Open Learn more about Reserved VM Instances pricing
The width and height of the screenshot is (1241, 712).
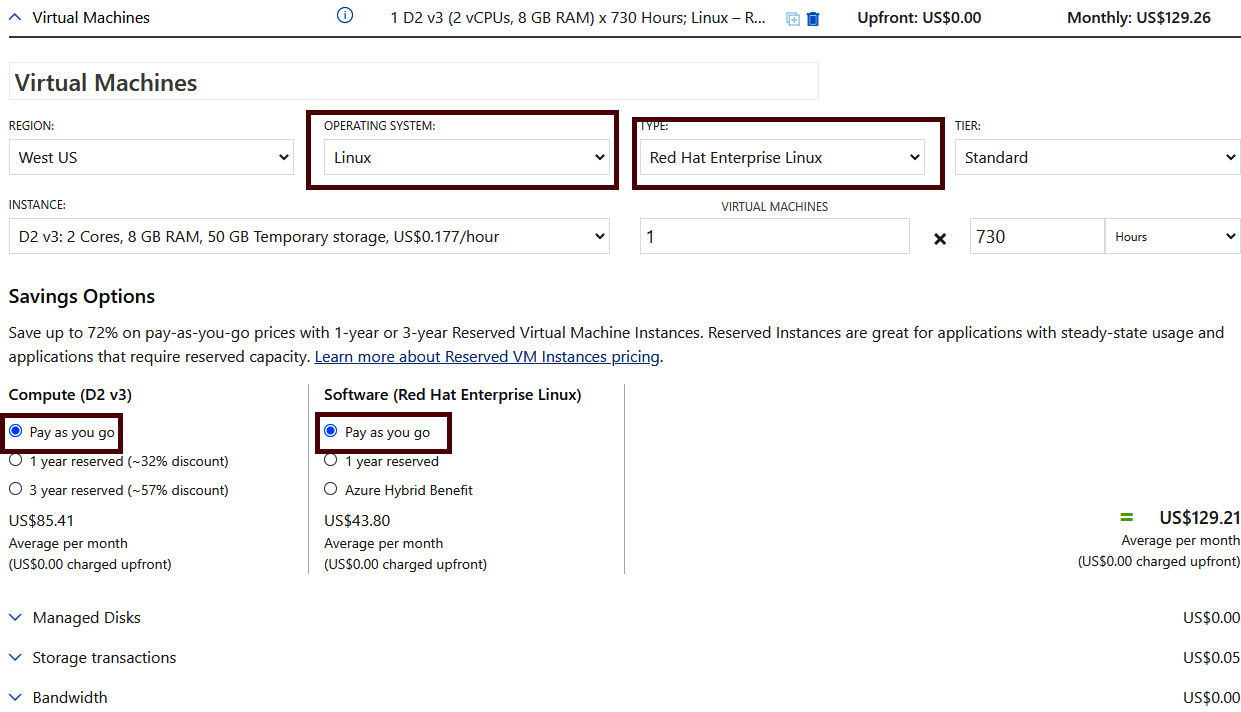[x=487, y=356]
